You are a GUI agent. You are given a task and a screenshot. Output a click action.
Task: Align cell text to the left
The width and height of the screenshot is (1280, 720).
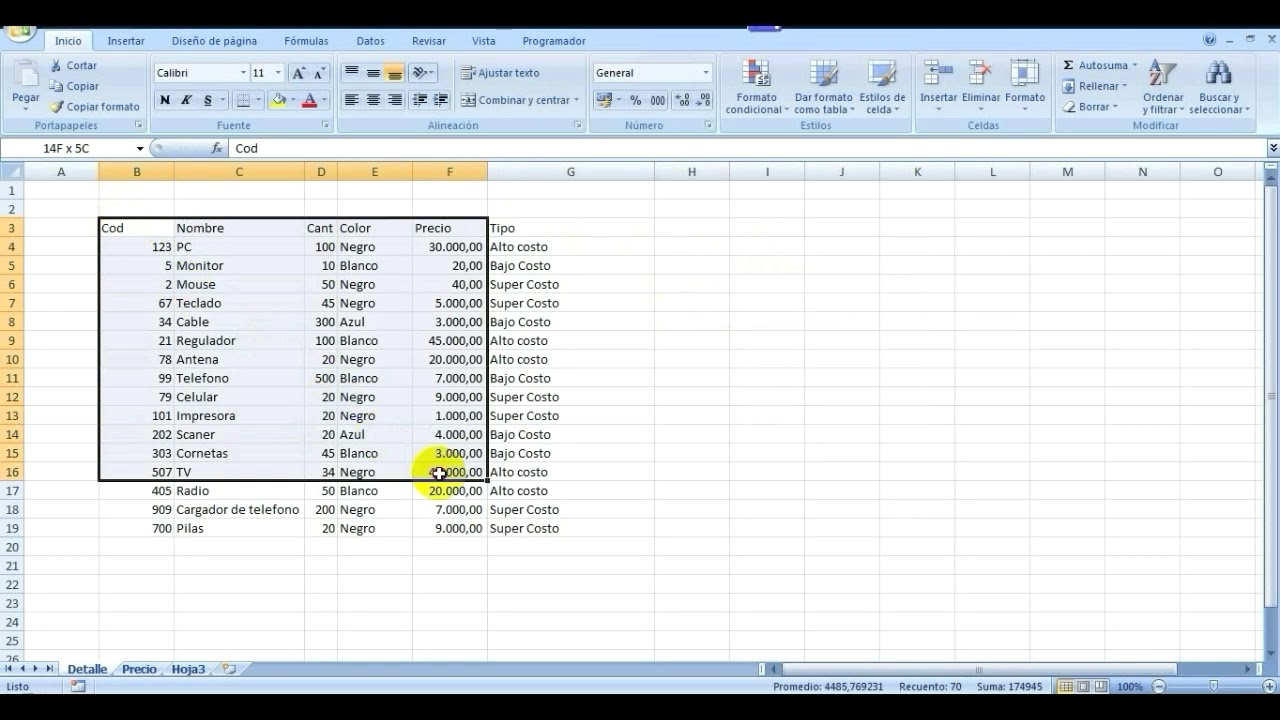(x=352, y=100)
